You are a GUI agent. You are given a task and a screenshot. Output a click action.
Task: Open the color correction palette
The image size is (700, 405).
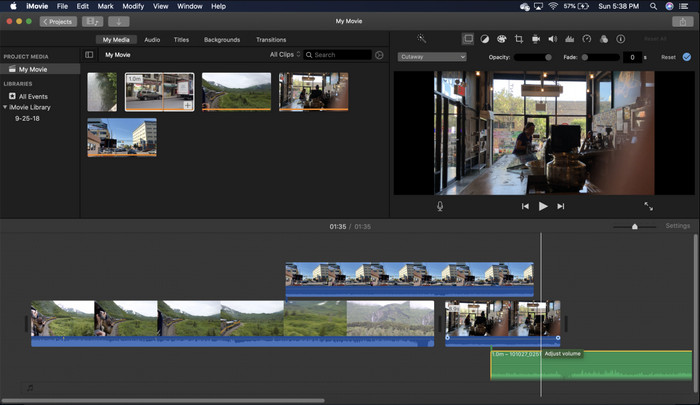pos(502,39)
